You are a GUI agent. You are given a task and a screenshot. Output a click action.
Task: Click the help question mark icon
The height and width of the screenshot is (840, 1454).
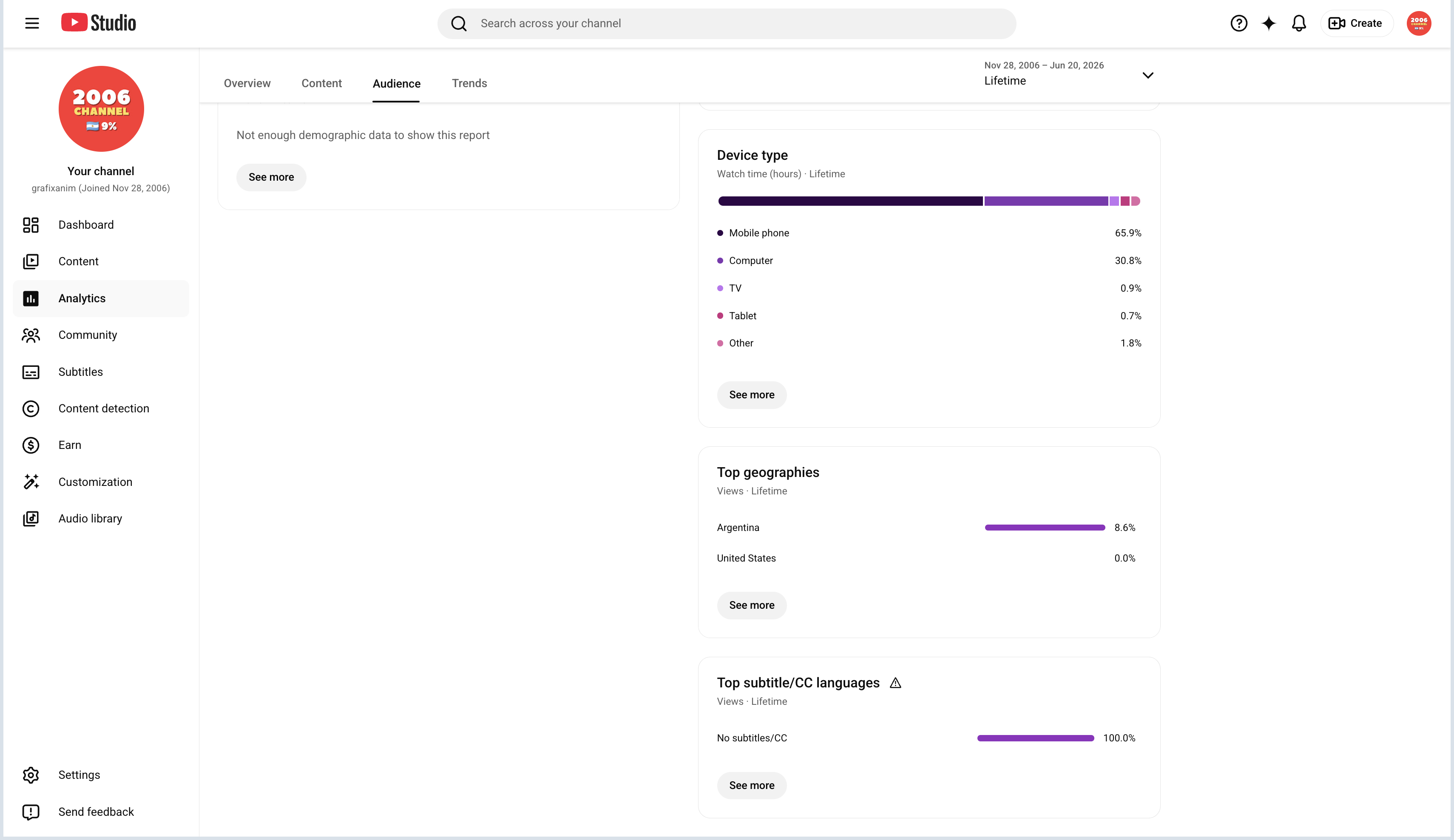[1238, 23]
